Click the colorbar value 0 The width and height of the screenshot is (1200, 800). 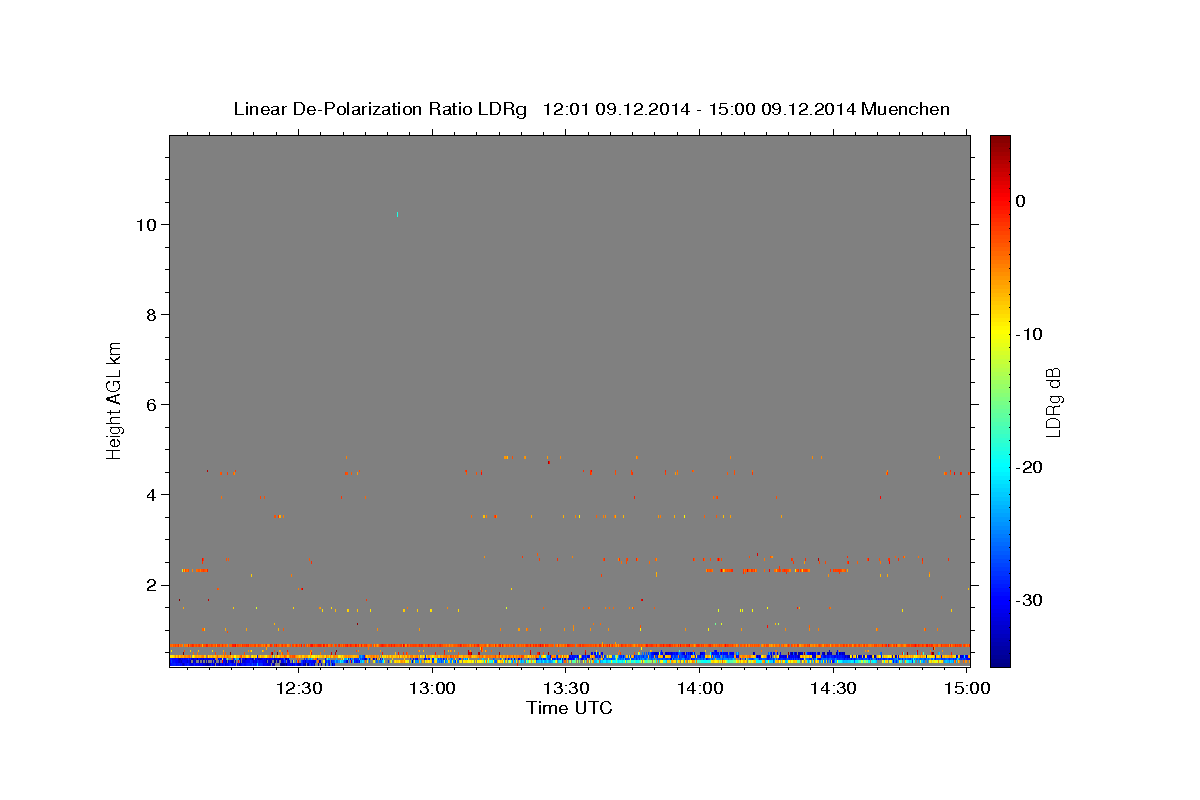coord(1021,201)
